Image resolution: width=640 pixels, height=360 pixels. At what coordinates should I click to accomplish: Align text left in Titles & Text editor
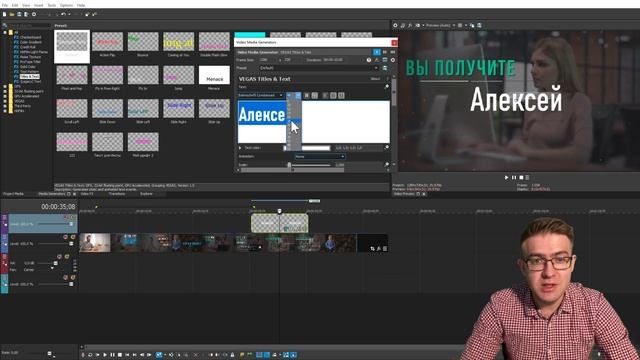tap(325, 95)
